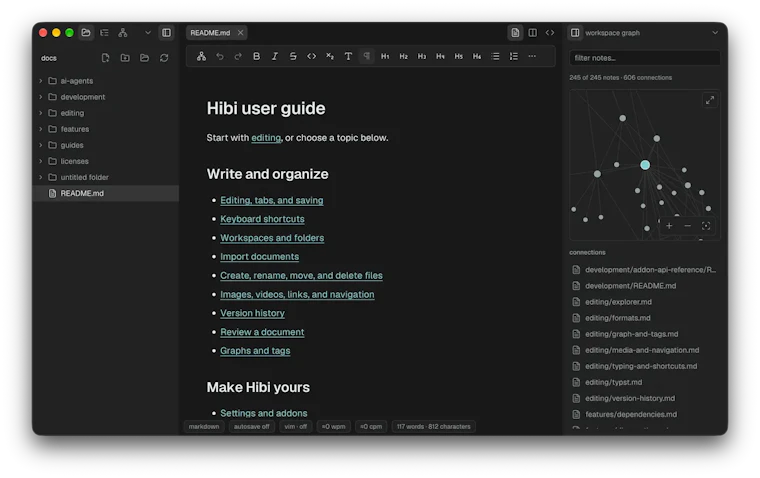Redo the last undone edit
This screenshot has height=478, width=760.
tap(238, 56)
